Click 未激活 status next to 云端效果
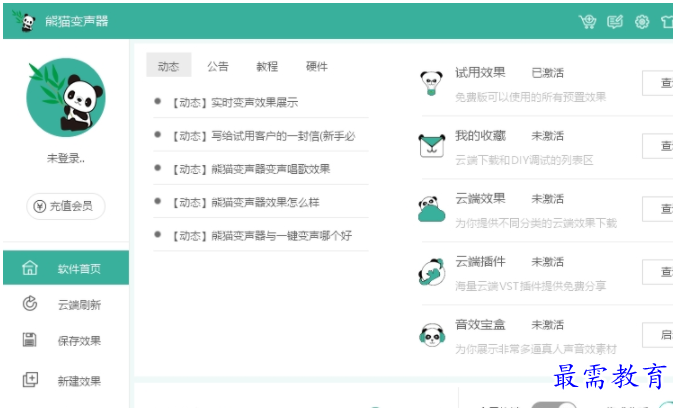This screenshot has height=408, width=675. (x=548, y=199)
